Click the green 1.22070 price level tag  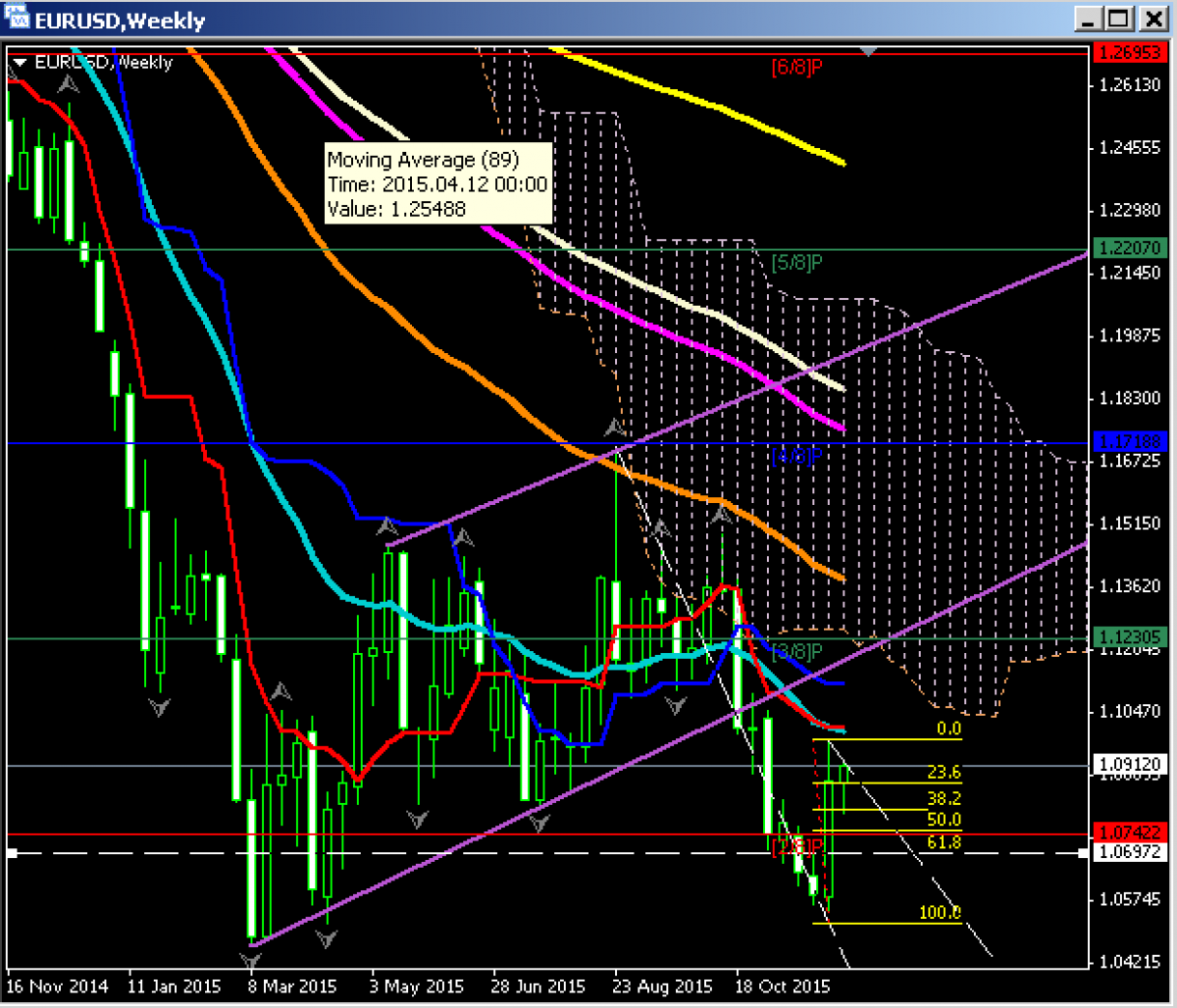coord(1131,249)
